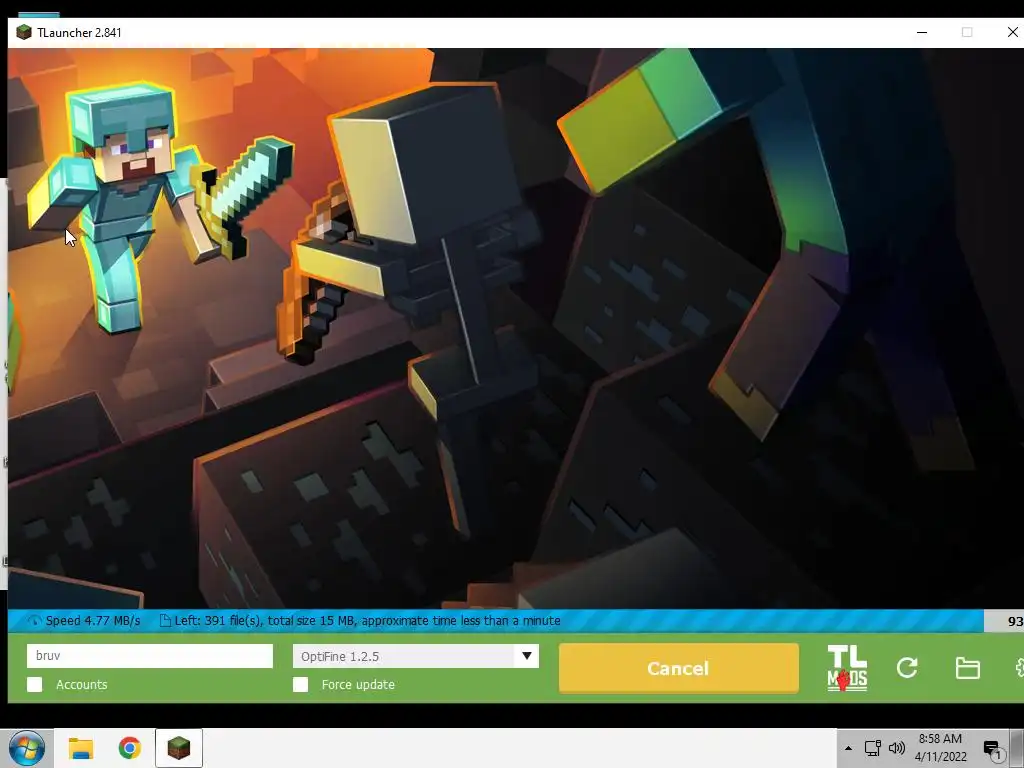
Task: Show hidden tray icons arrow
Action: click(x=848, y=748)
